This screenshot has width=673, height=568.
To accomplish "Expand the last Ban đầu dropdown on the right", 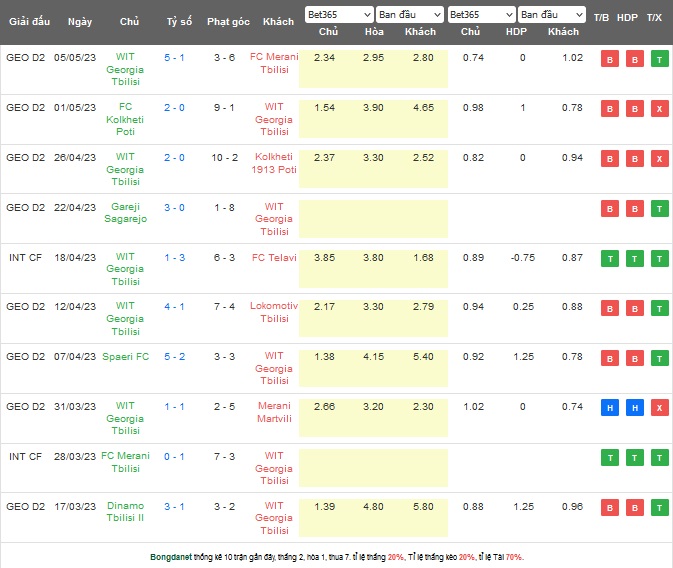I will point(552,15).
